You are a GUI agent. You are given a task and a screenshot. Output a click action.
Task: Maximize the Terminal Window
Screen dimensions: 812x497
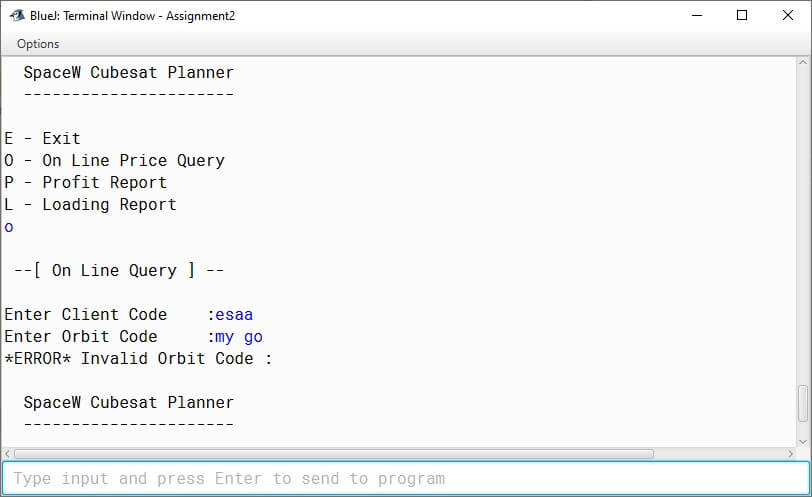pyautogui.click(x=742, y=16)
